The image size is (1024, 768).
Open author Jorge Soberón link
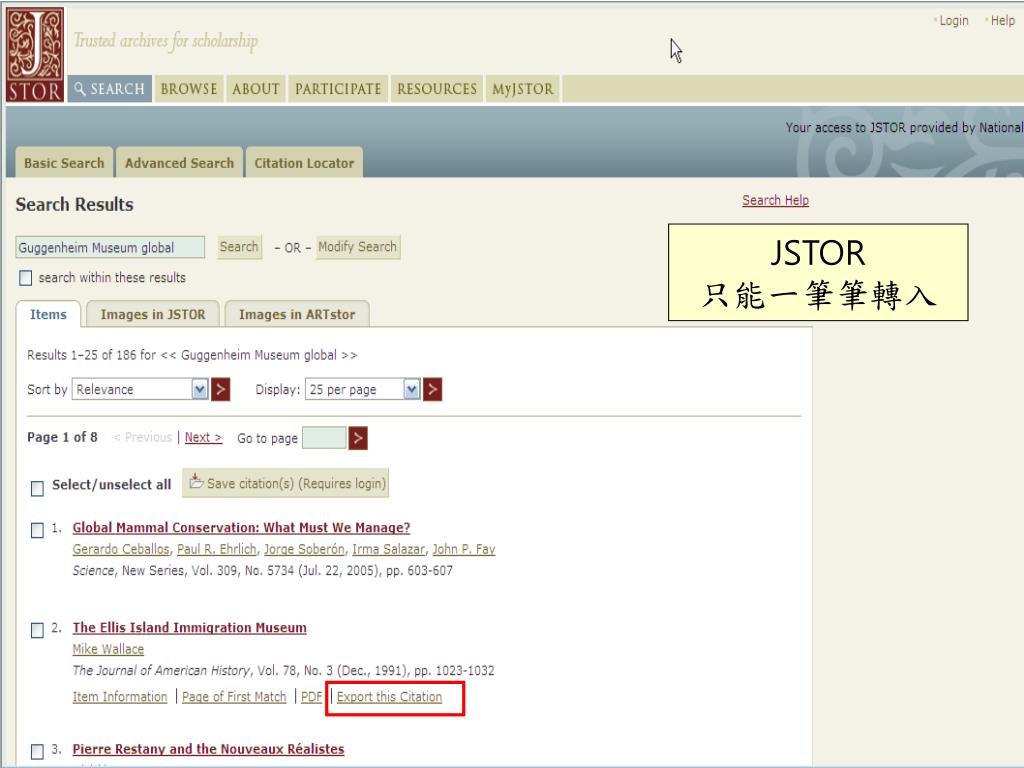click(304, 549)
